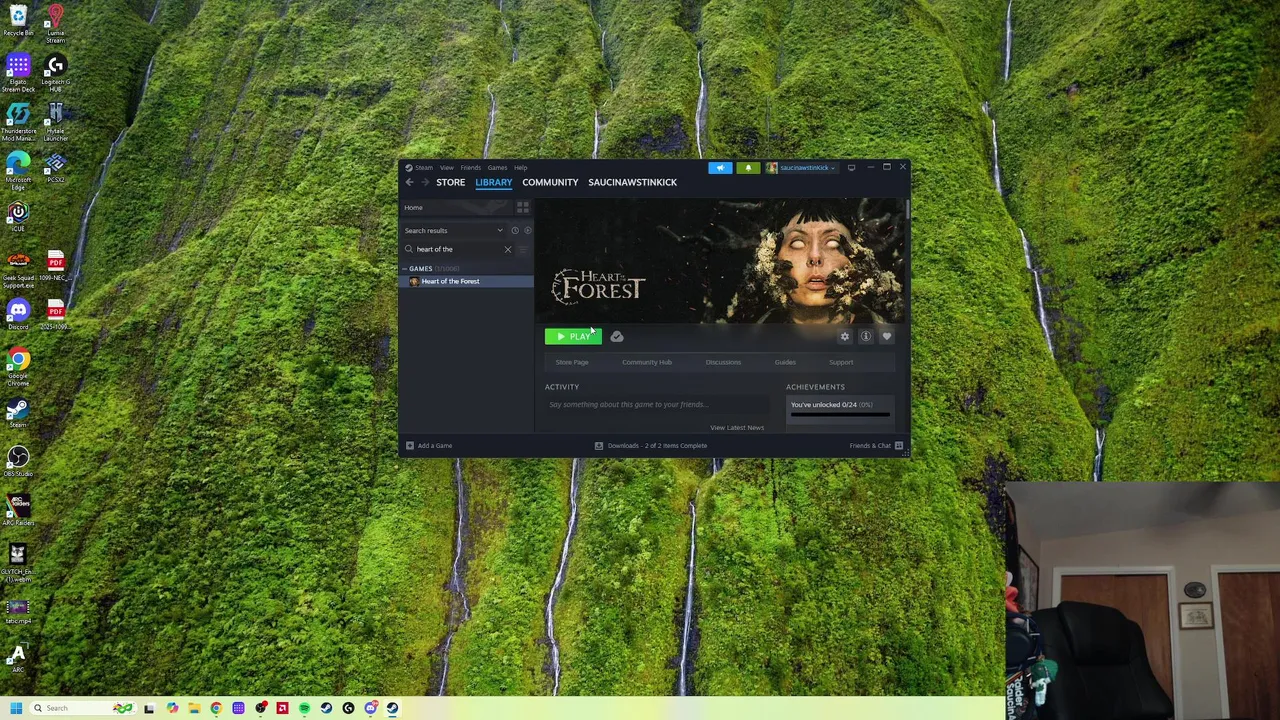This screenshot has height=720, width=1280.
Task: Click the library search field
Action: (x=457, y=249)
